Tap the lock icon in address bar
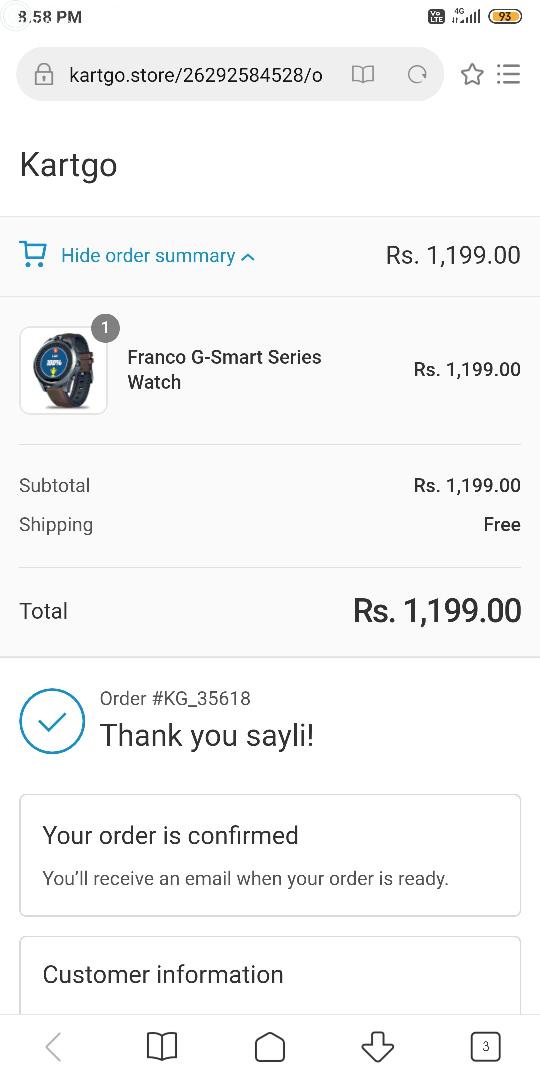 44,74
